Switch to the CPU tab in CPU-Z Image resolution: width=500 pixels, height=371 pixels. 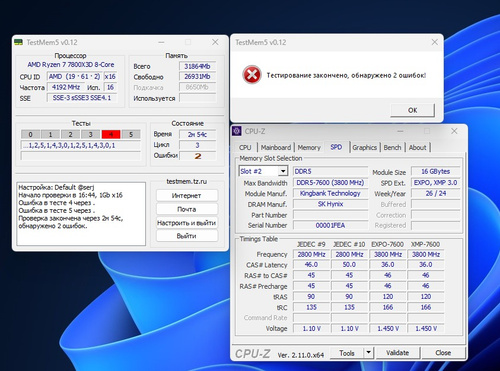click(x=245, y=147)
